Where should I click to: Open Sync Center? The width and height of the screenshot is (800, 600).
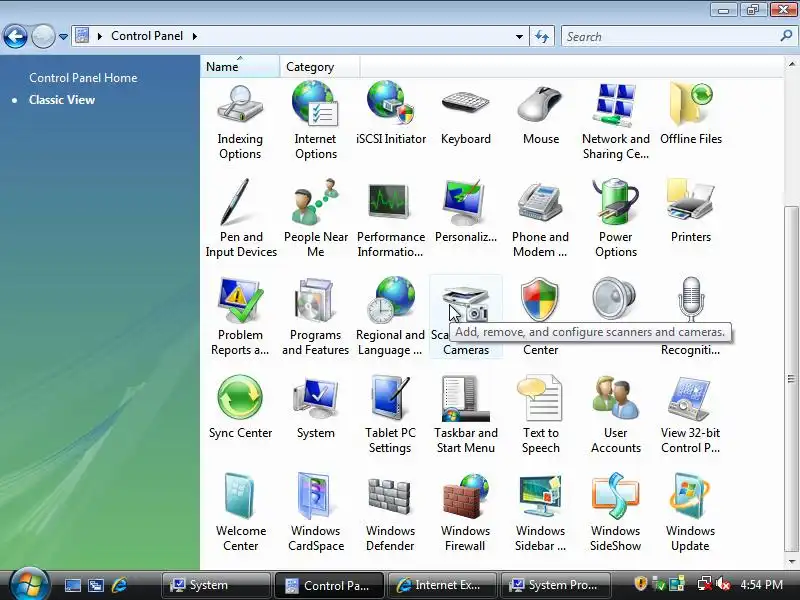240,407
